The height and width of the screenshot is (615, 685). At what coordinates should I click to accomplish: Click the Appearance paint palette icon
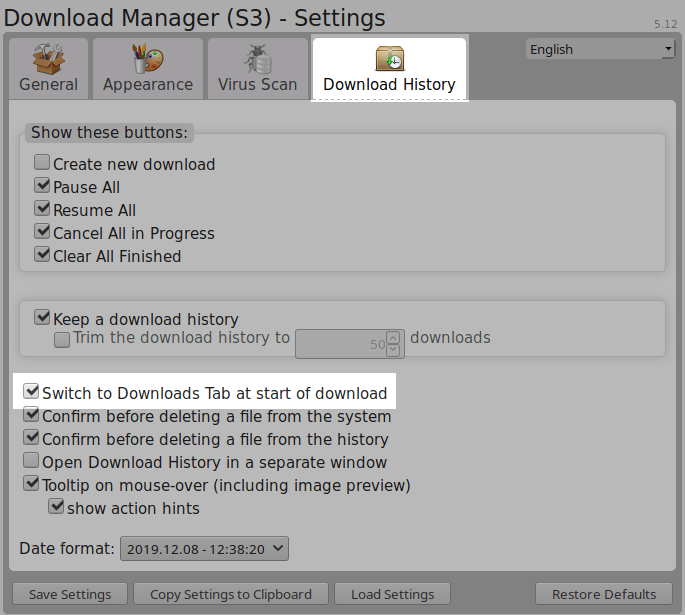click(148, 59)
